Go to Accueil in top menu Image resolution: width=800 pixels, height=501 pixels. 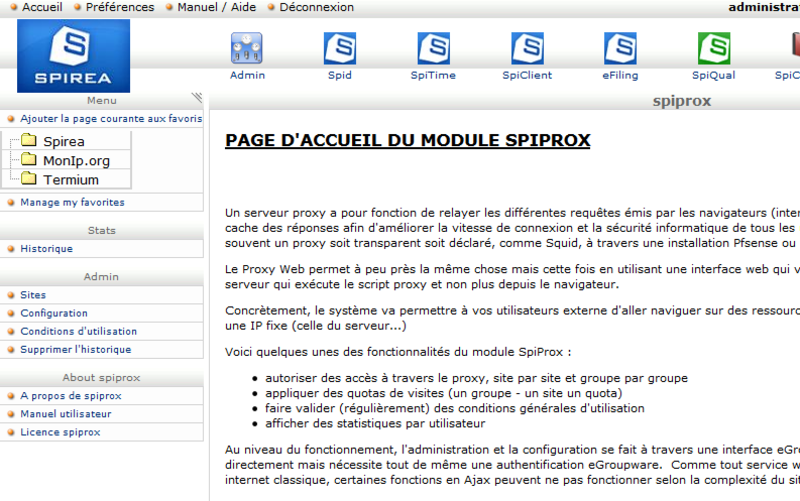point(42,7)
